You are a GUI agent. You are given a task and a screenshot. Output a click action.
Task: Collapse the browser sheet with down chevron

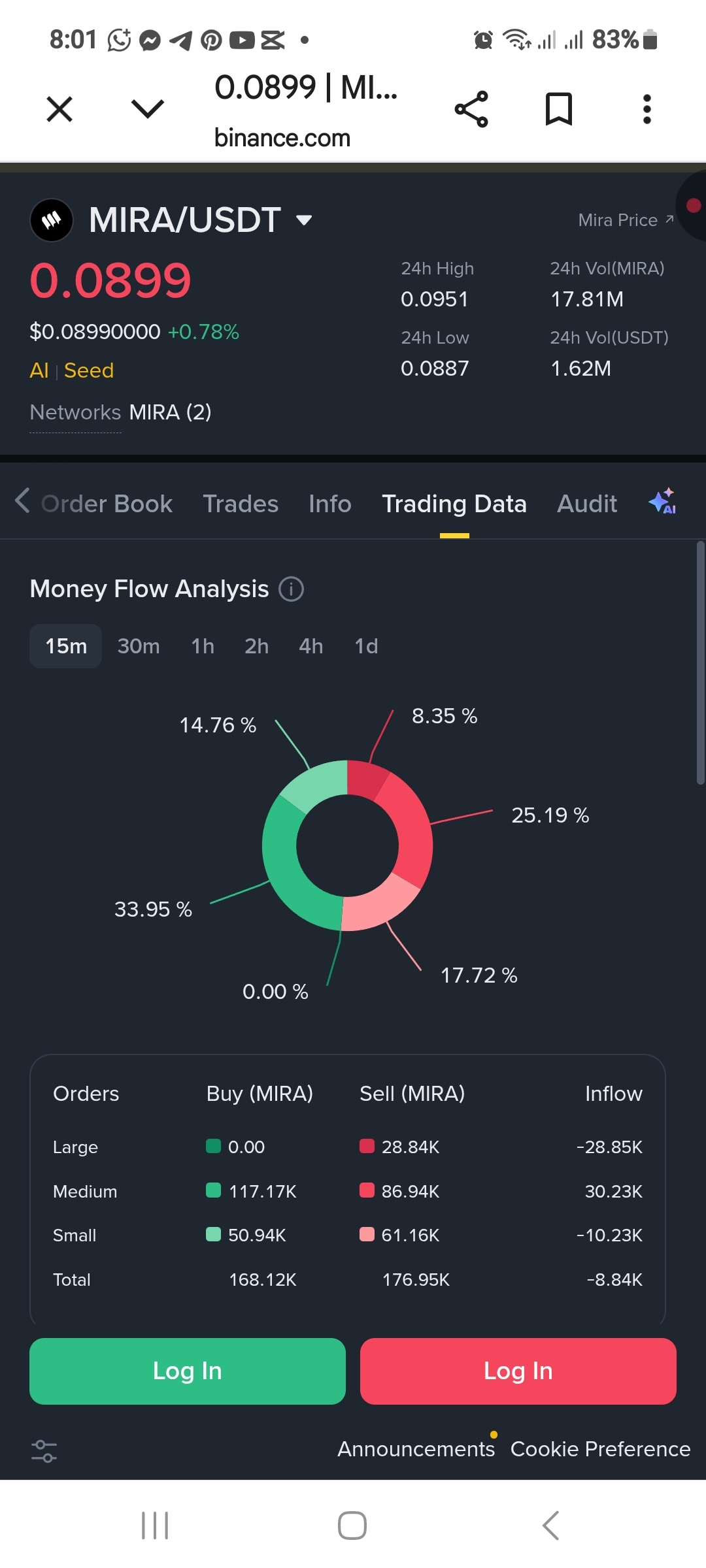coord(148,109)
